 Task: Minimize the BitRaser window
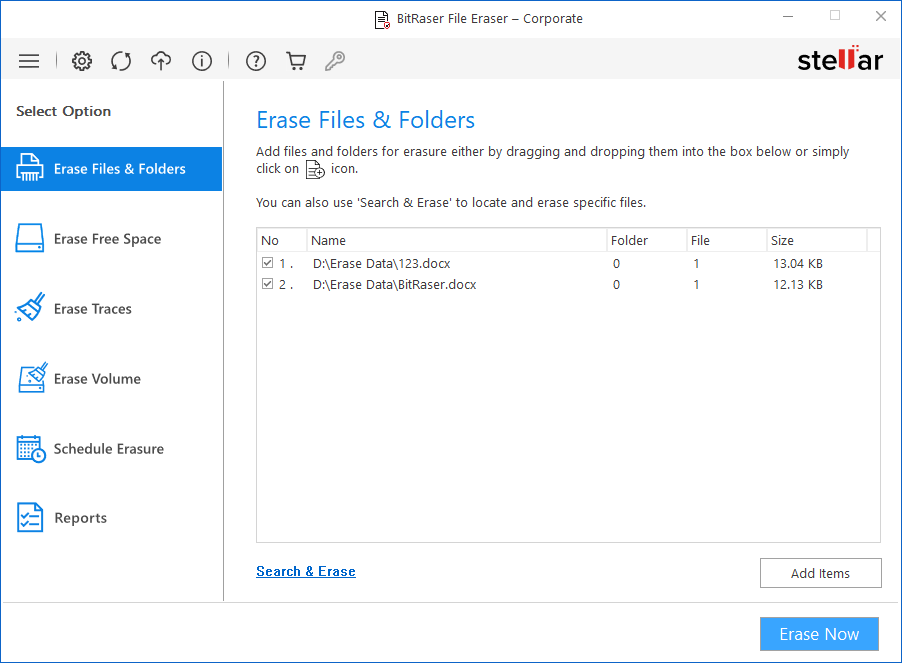(788, 17)
